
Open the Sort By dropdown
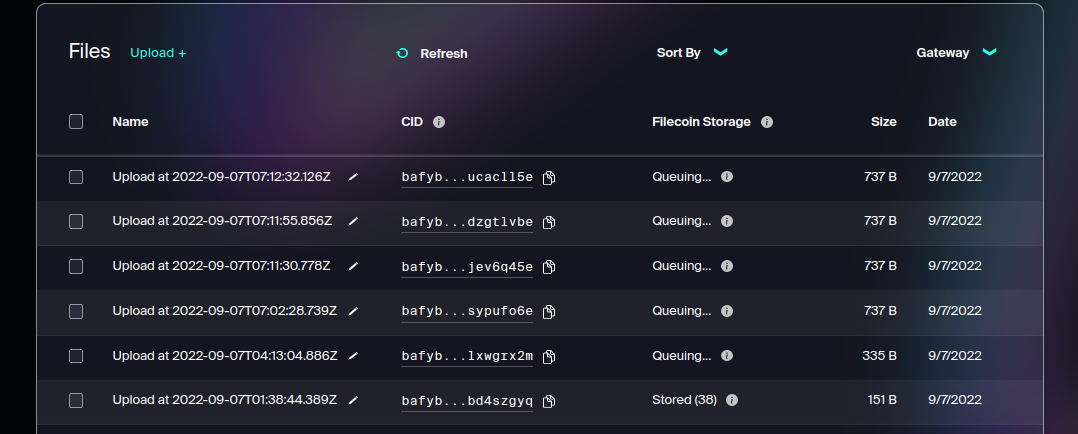click(692, 52)
